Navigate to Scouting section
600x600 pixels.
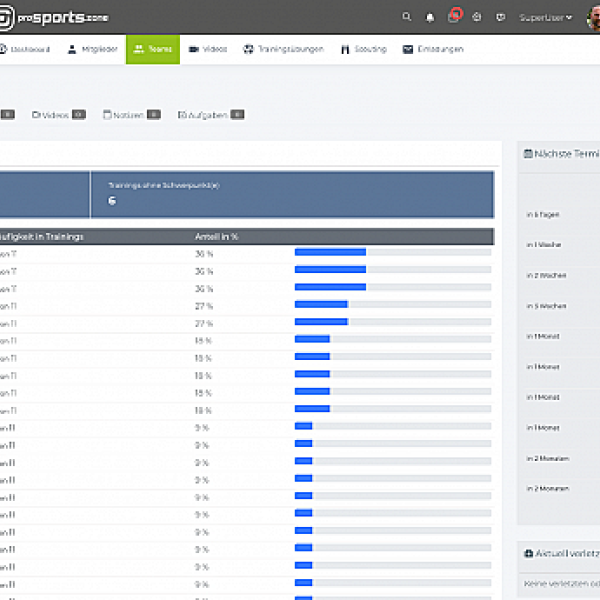point(363,49)
